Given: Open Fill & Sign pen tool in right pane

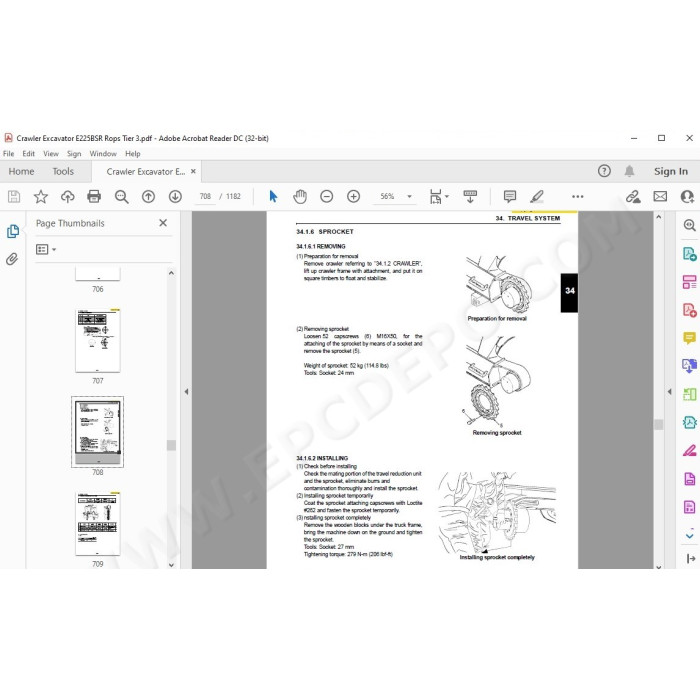Looking at the screenshot, I should click(689, 450).
